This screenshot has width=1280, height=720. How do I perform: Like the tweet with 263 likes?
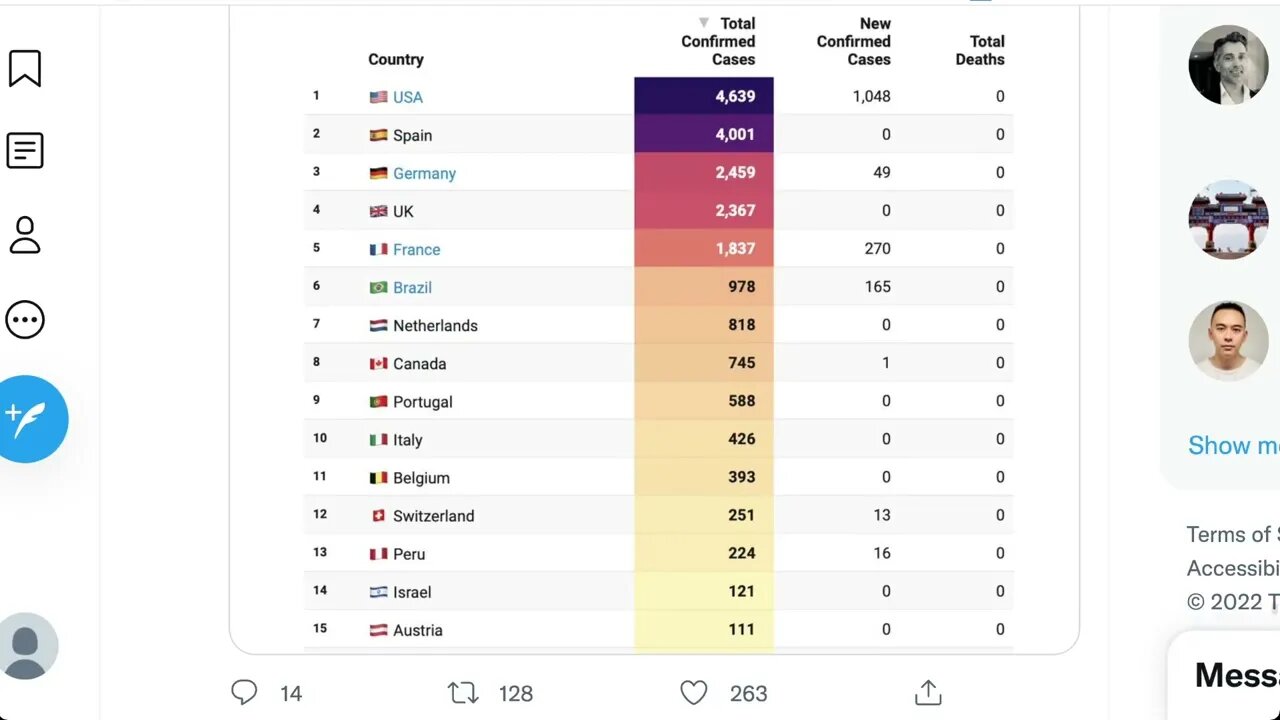[x=693, y=692]
